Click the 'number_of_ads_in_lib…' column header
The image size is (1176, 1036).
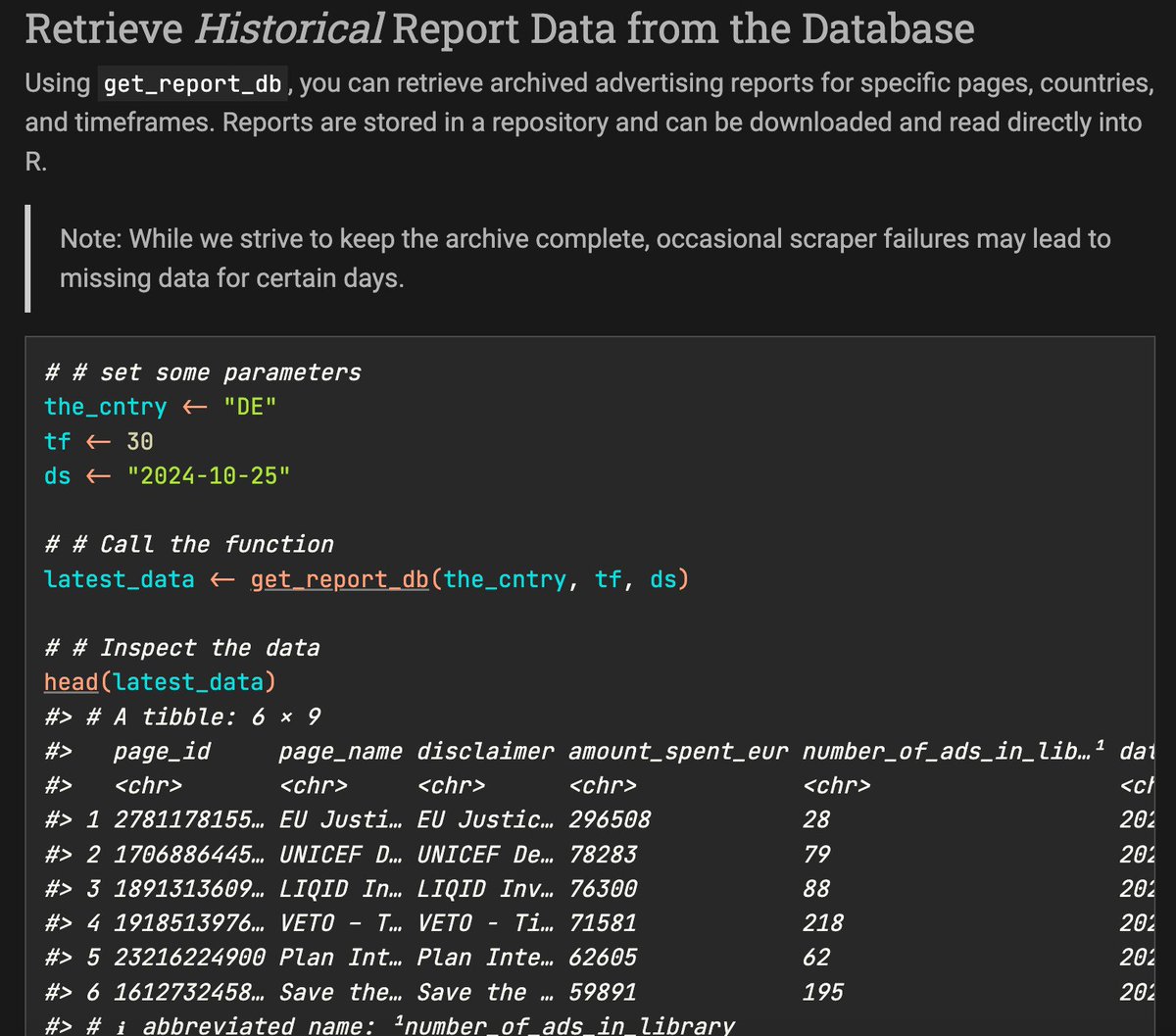[x=955, y=751]
